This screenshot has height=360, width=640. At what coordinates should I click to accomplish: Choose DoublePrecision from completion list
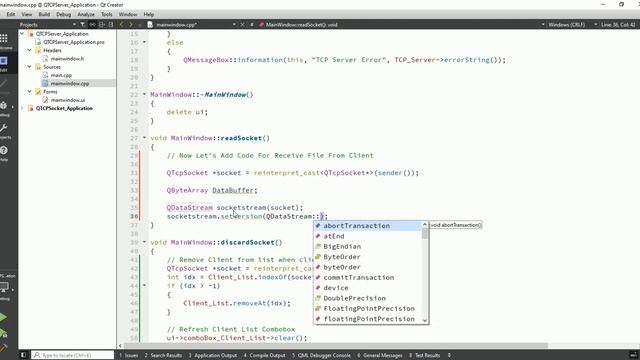[368, 298]
